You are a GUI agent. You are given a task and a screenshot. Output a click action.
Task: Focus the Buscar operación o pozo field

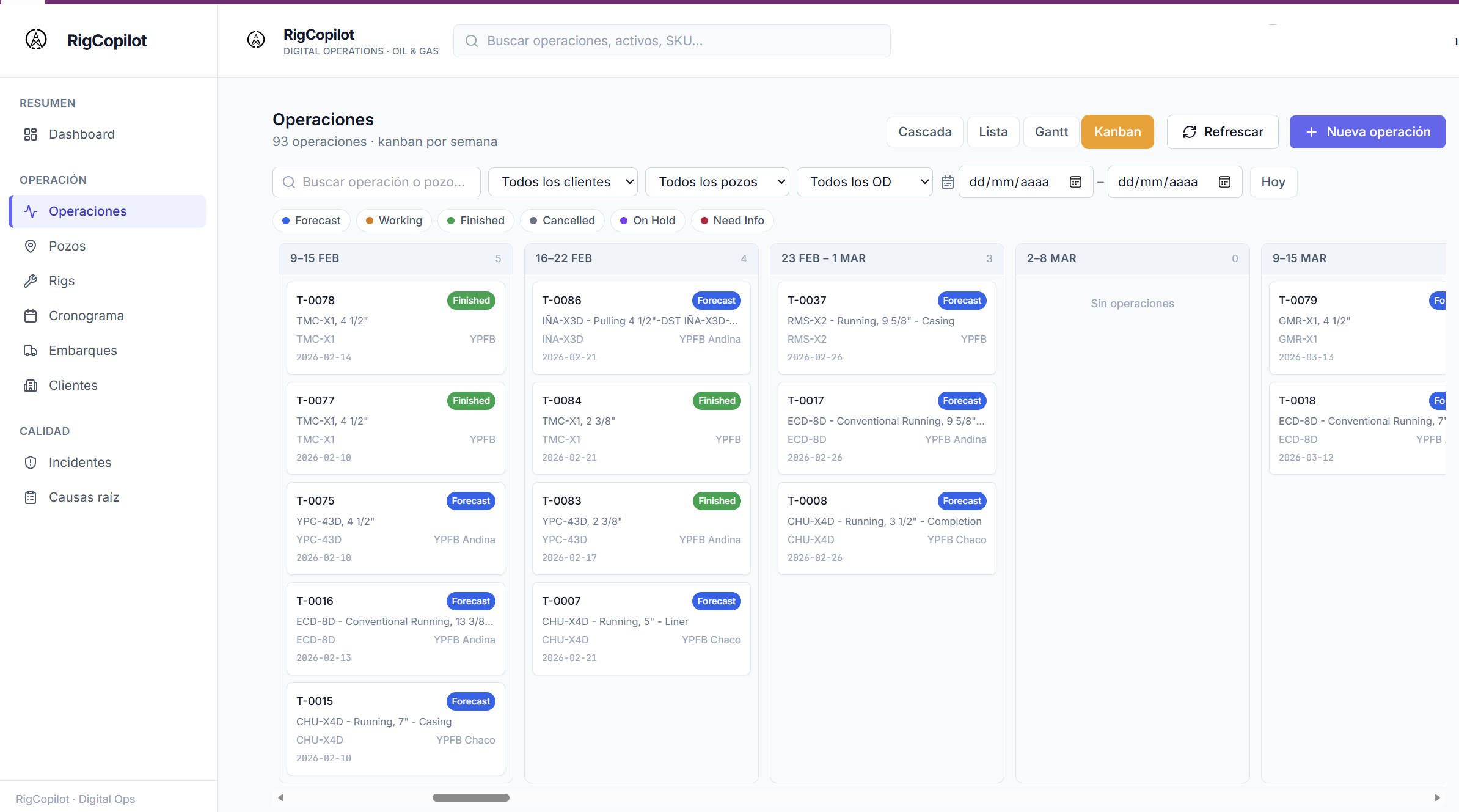(376, 182)
